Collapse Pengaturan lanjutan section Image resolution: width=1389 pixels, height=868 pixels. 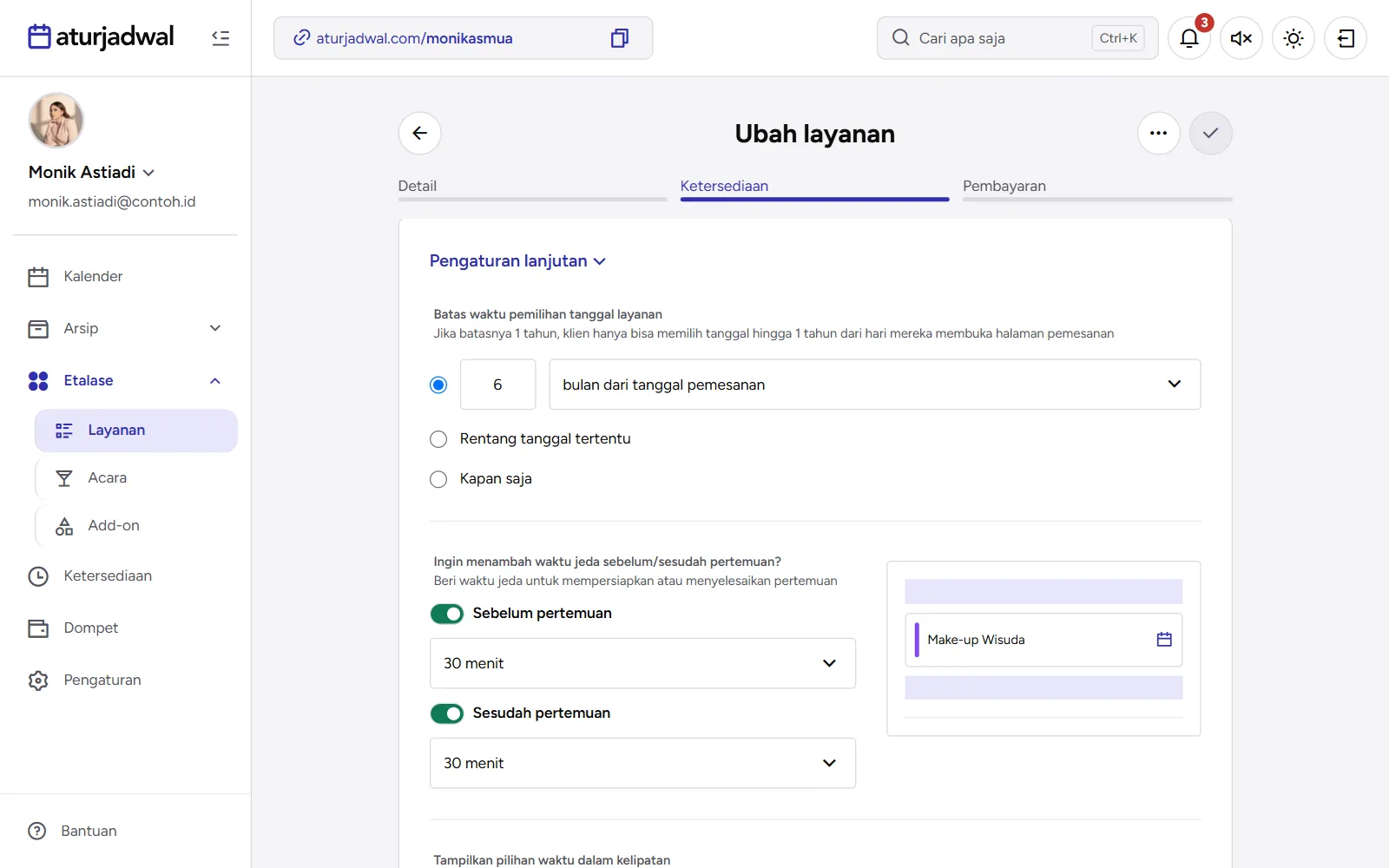click(x=517, y=261)
